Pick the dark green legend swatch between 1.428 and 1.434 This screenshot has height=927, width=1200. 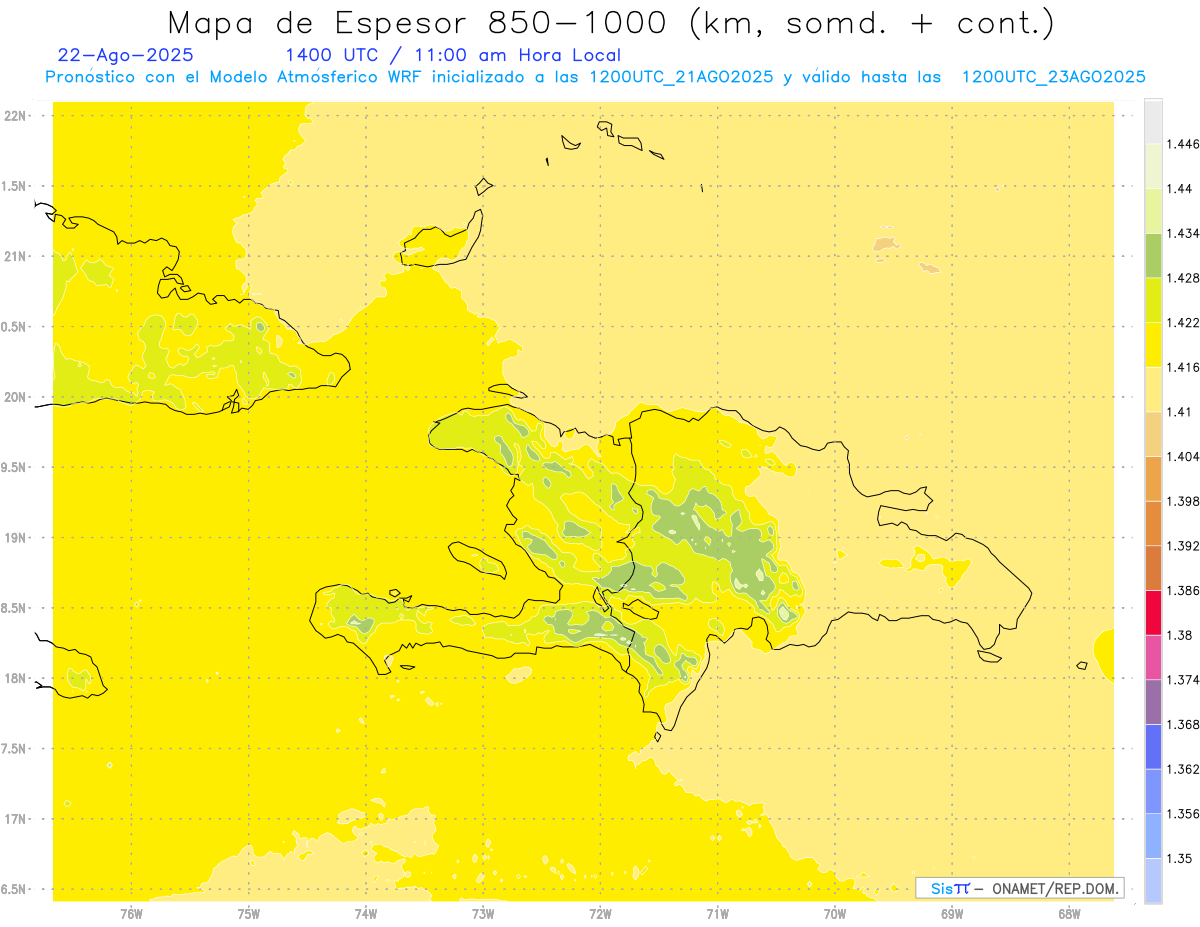click(x=1153, y=255)
